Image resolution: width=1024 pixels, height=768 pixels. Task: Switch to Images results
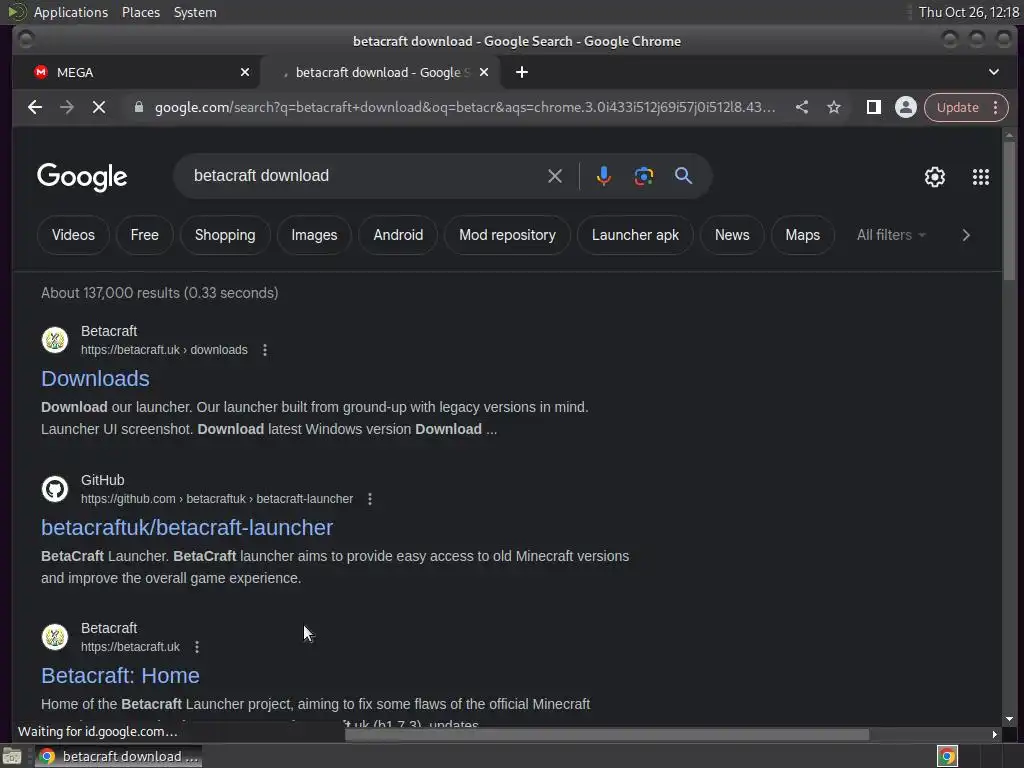click(314, 235)
